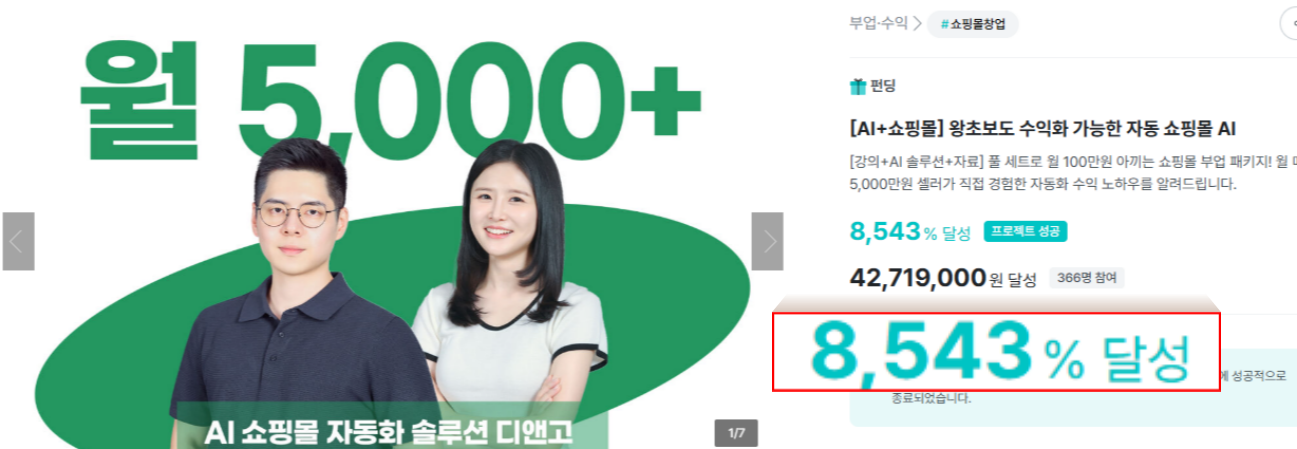The width and height of the screenshot is (1297, 449).
Task: Click the breadcrumb chevron after 부업·수익
Action: pos(917,24)
